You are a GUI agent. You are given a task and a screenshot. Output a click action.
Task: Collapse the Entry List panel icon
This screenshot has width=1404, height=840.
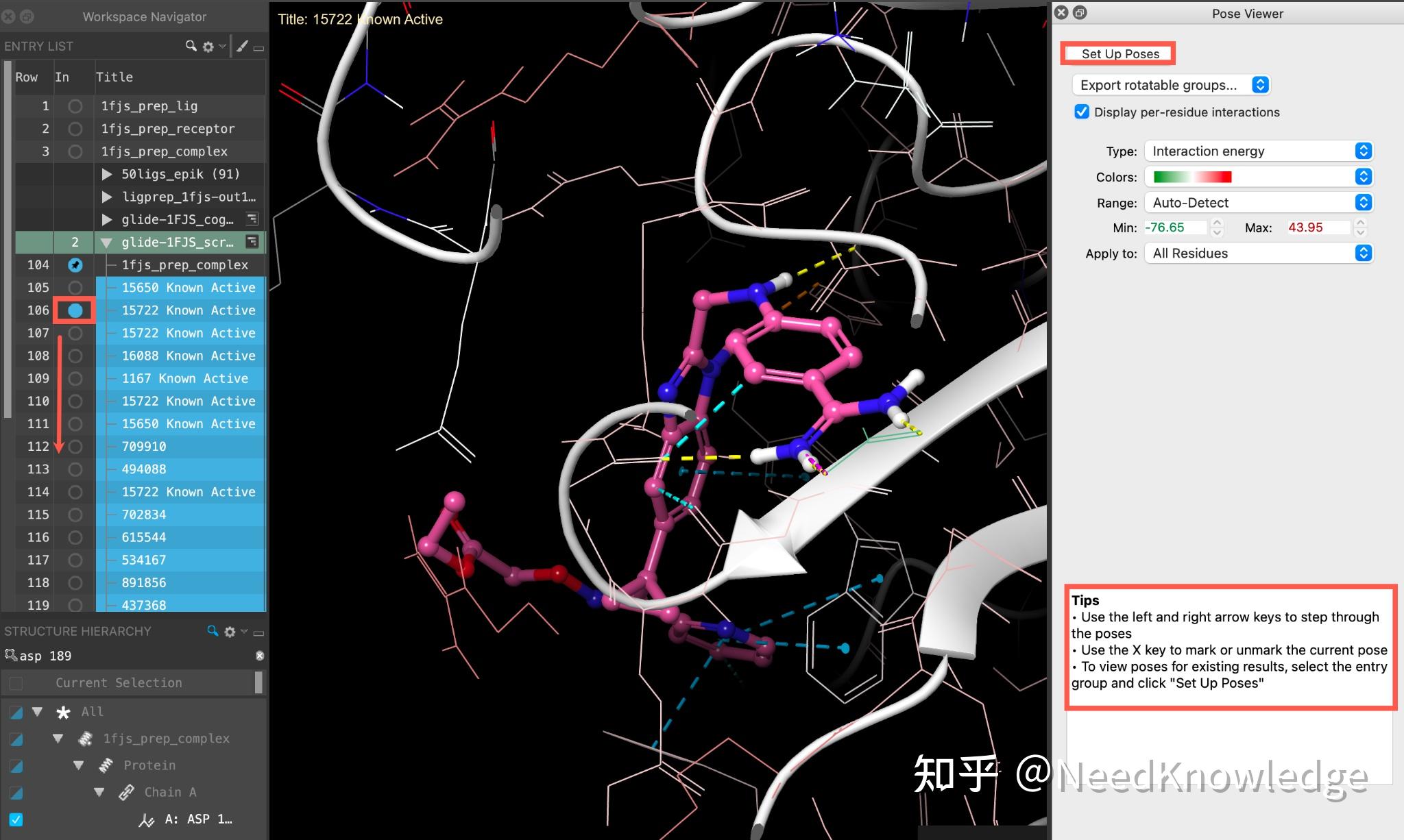(x=259, y=49)
